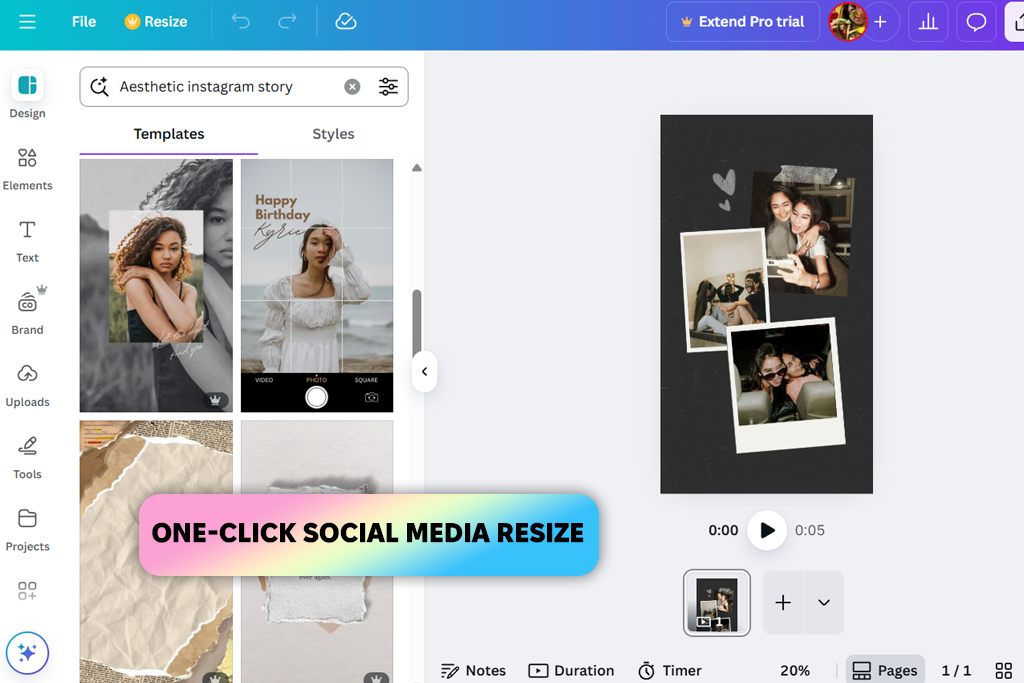The image size is (1024, 683).
Task: Open the Elements panel
Action: (x=27, y=168)
